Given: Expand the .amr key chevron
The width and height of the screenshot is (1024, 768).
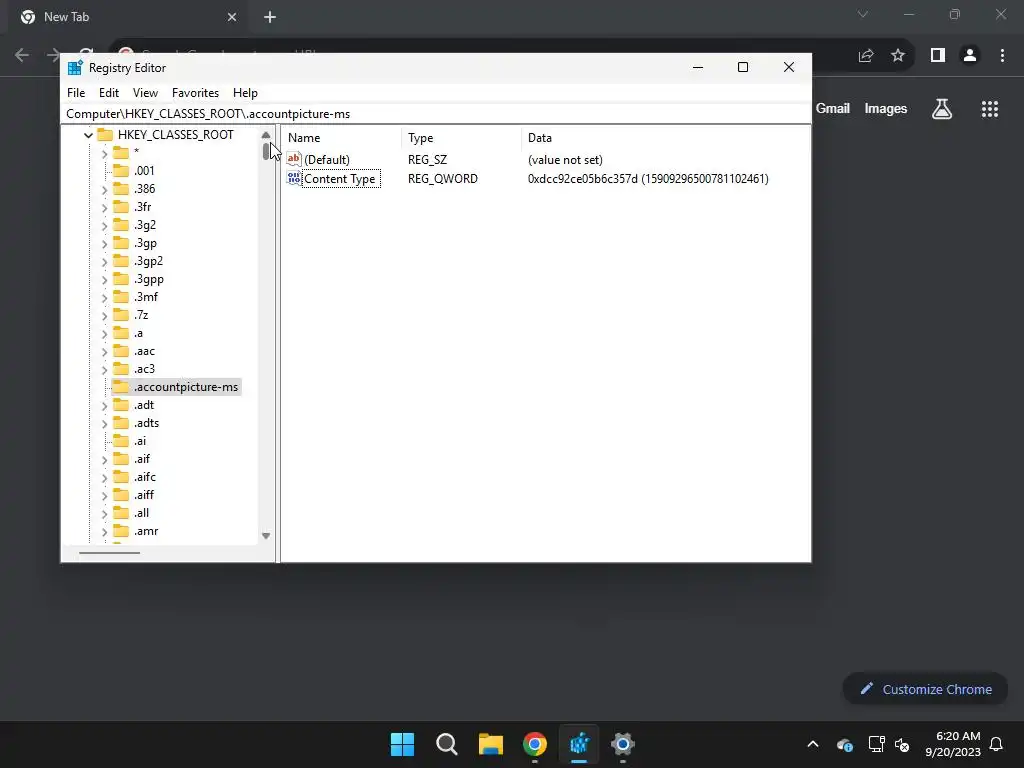Looking at the screenshot, I should click(x=104, y=532).
